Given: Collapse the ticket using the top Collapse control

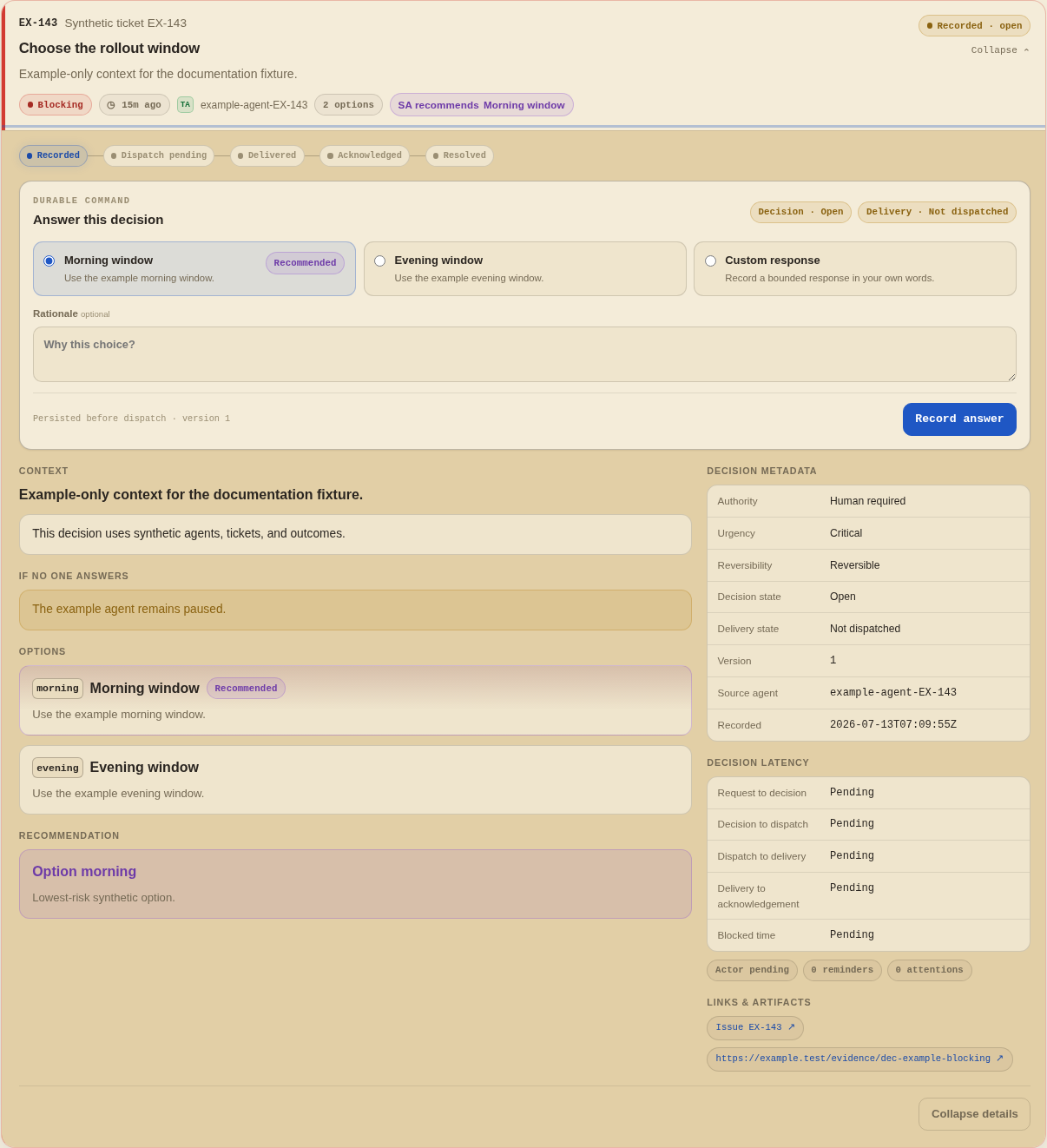Looking at the screenshot, I should click(1000, 50).
